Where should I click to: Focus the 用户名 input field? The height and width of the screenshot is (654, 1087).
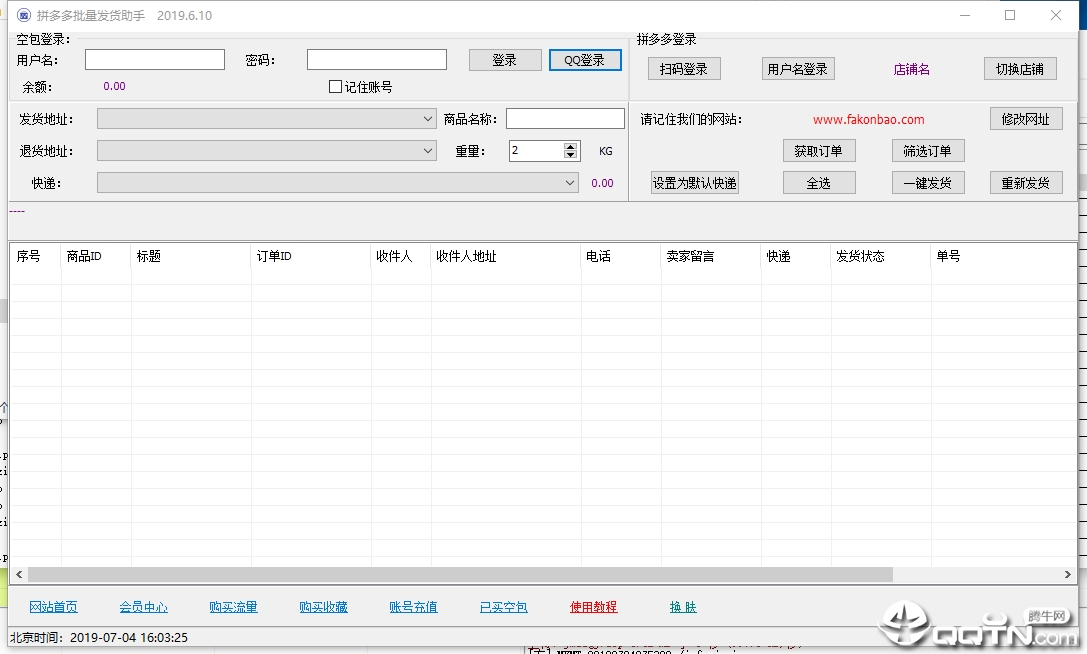155,60
